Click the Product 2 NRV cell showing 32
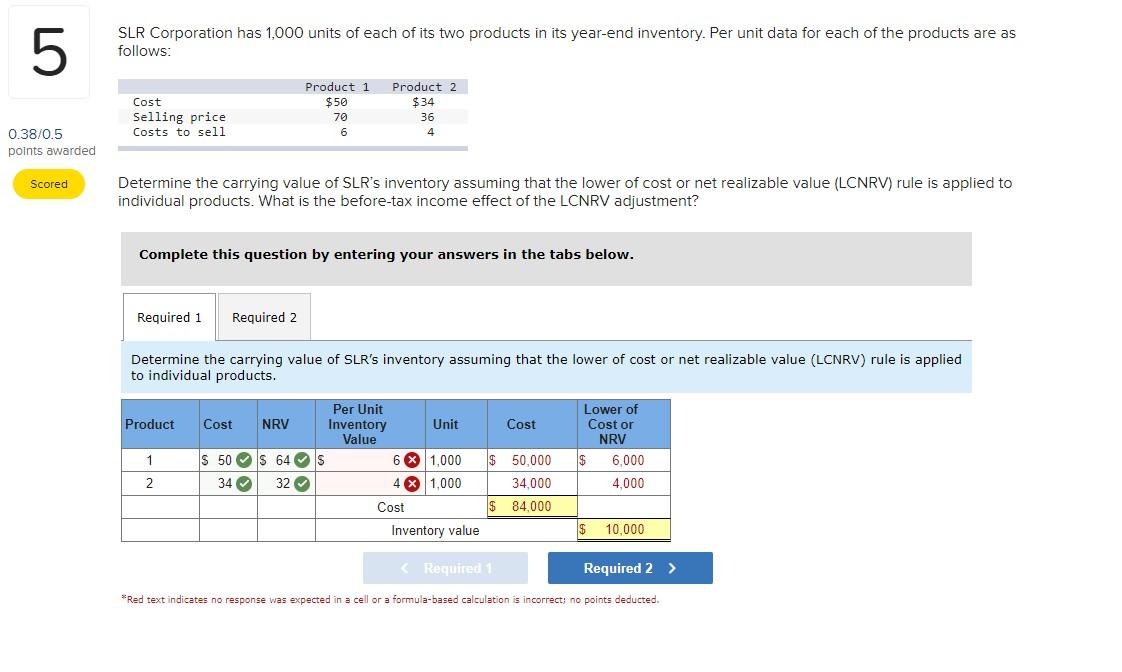The width and height of the screenshot is (1122, 672). point(286,484)
